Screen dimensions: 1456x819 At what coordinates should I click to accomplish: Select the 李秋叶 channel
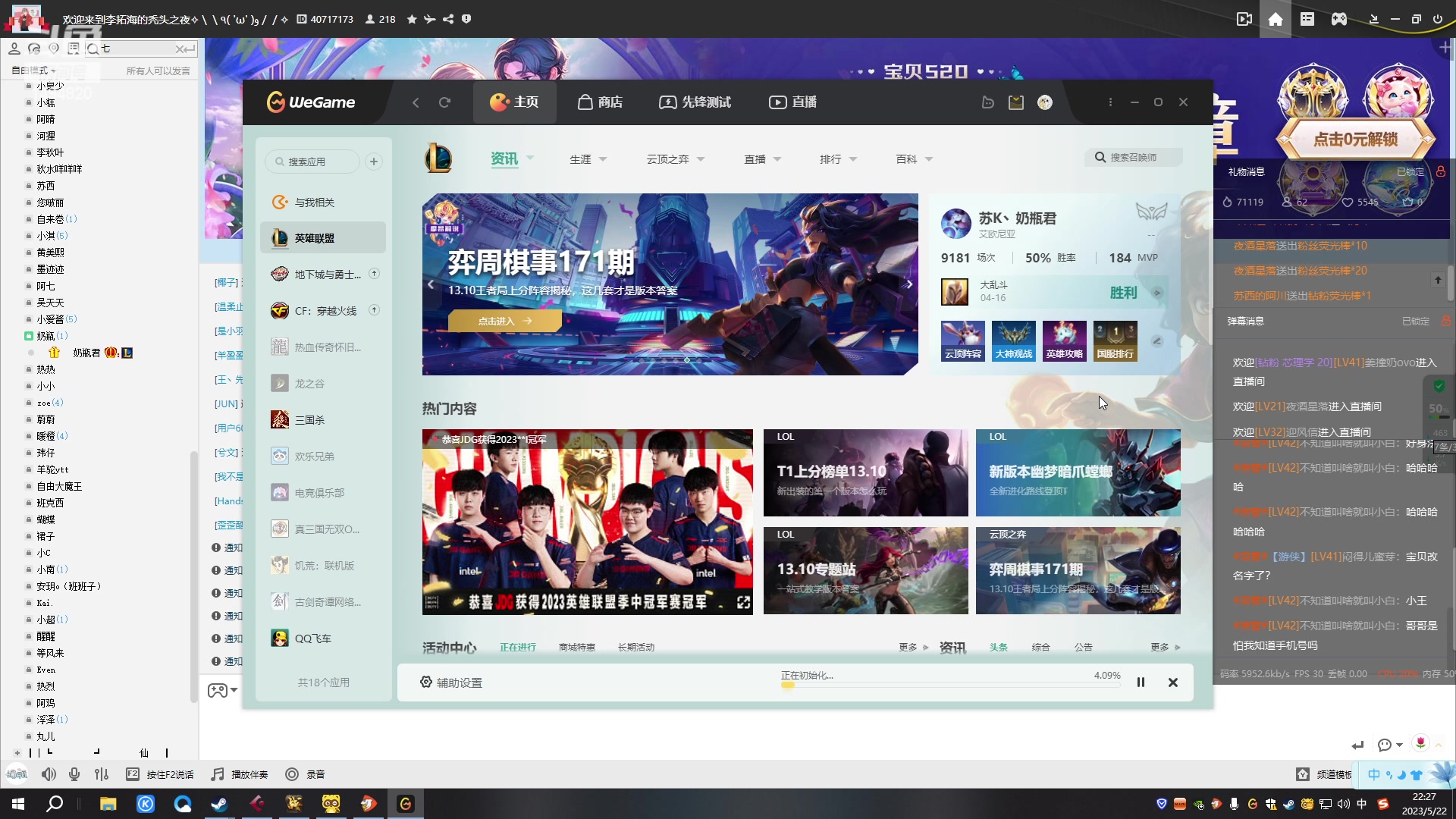(50, 152)
